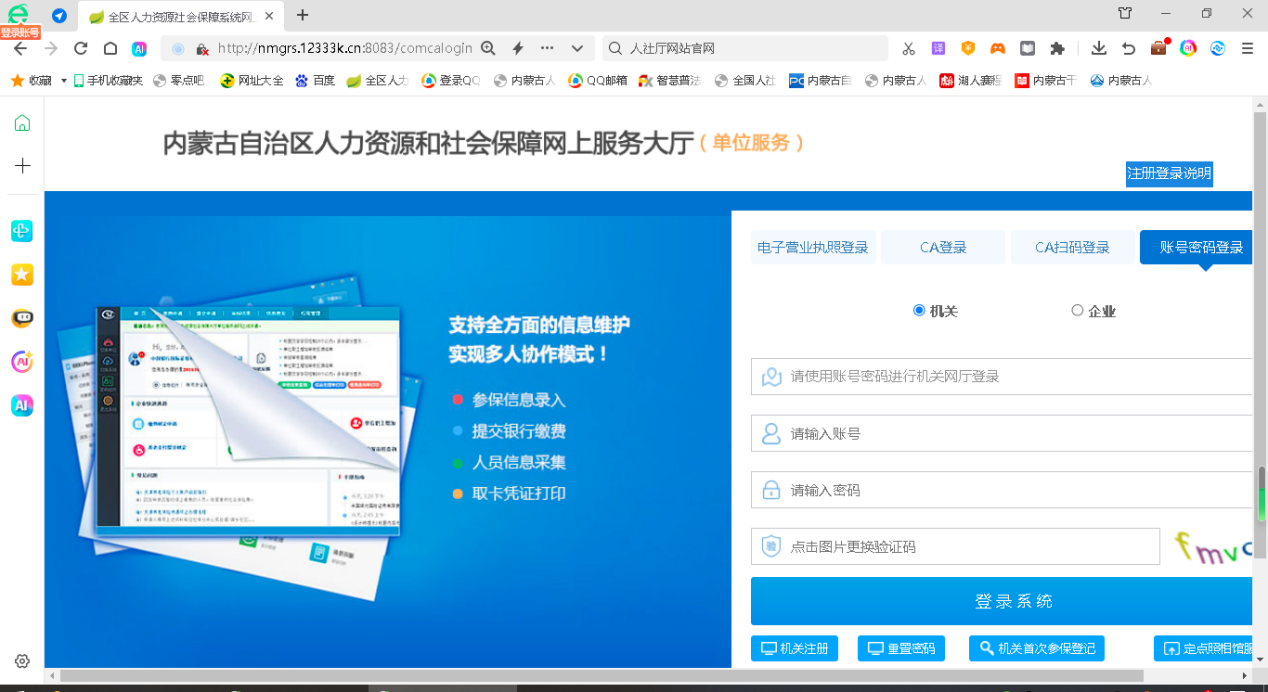This screenshot has width=1268, height=692.
Task: Go to browser home page icon
Action: [x=111, y=48]
